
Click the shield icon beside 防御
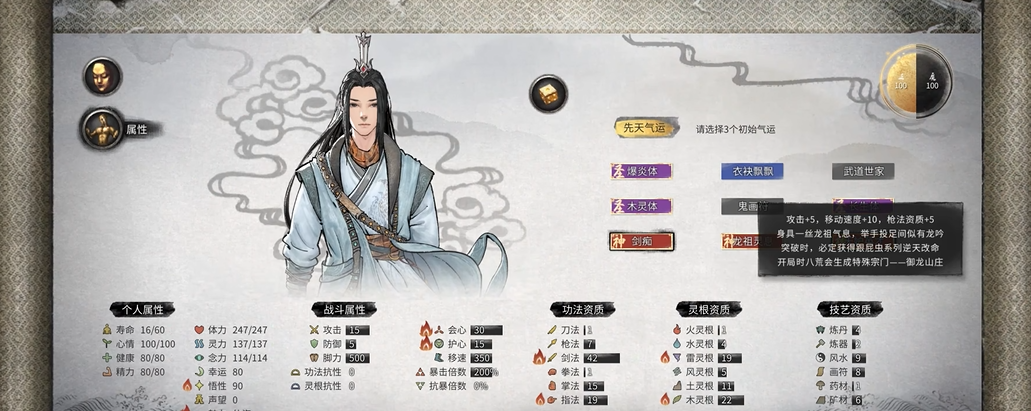pos(314,344)
